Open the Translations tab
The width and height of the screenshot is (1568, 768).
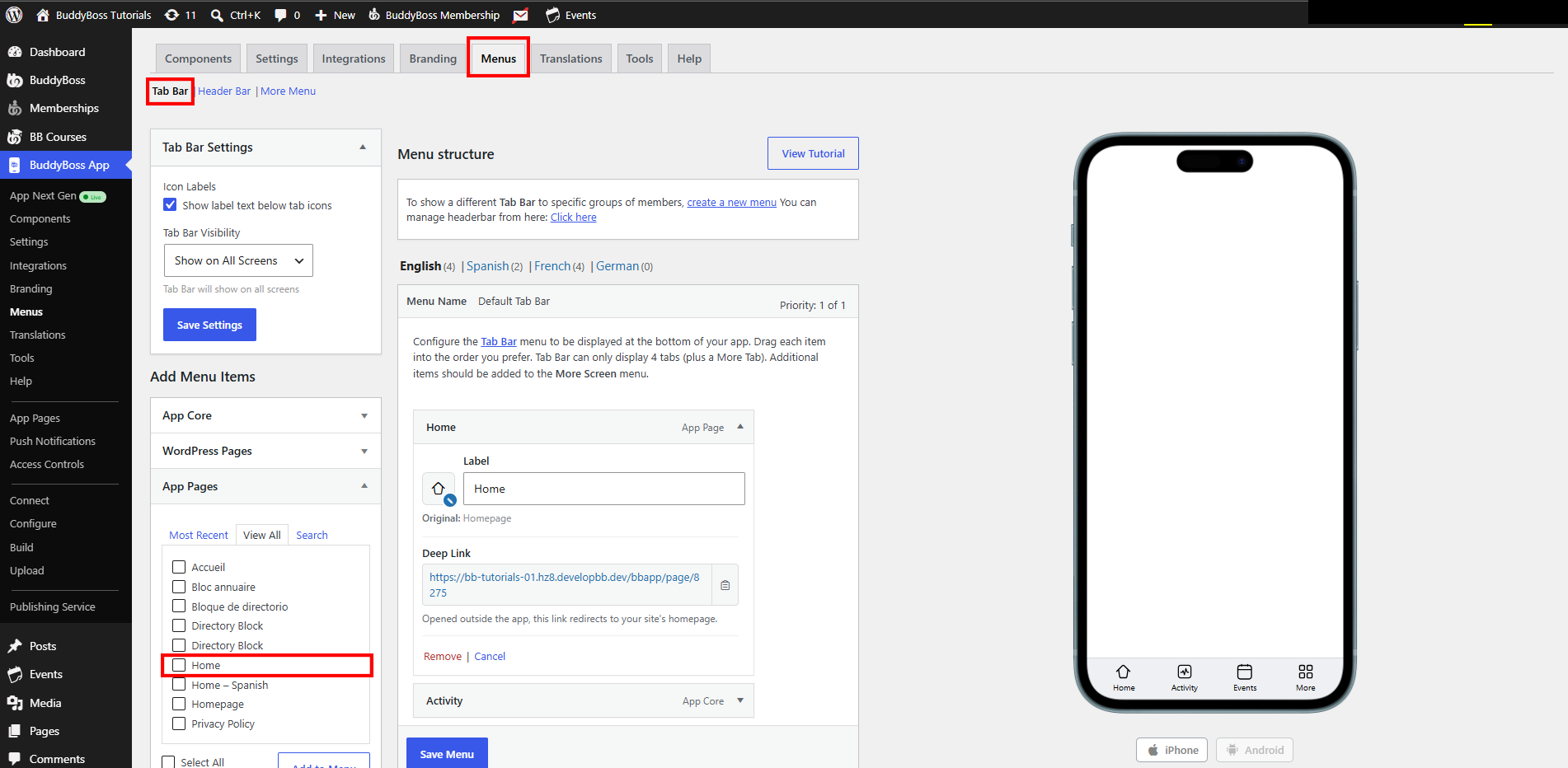tap(571, 59)
